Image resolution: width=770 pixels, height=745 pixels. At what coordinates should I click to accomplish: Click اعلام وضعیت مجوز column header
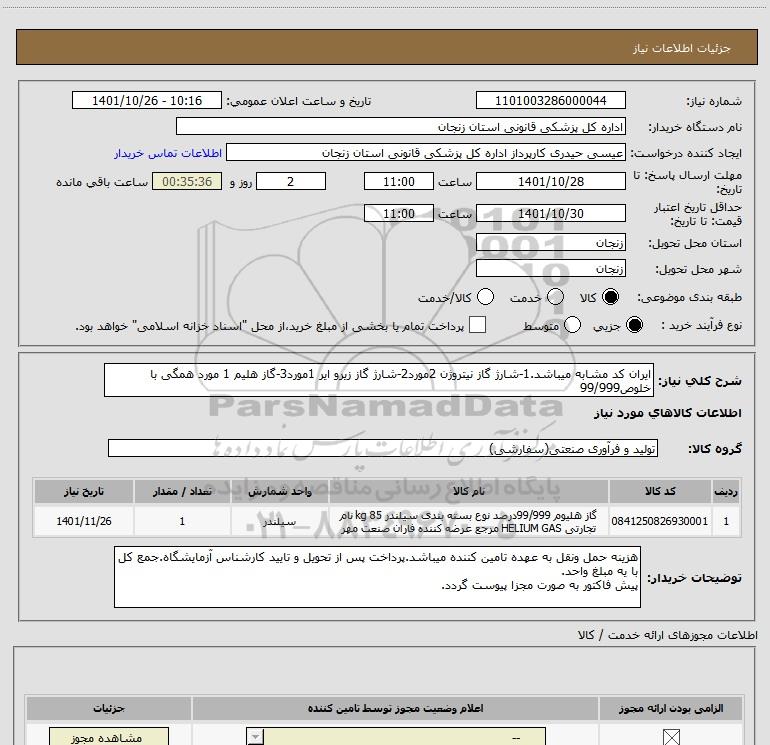coord(395,708)
